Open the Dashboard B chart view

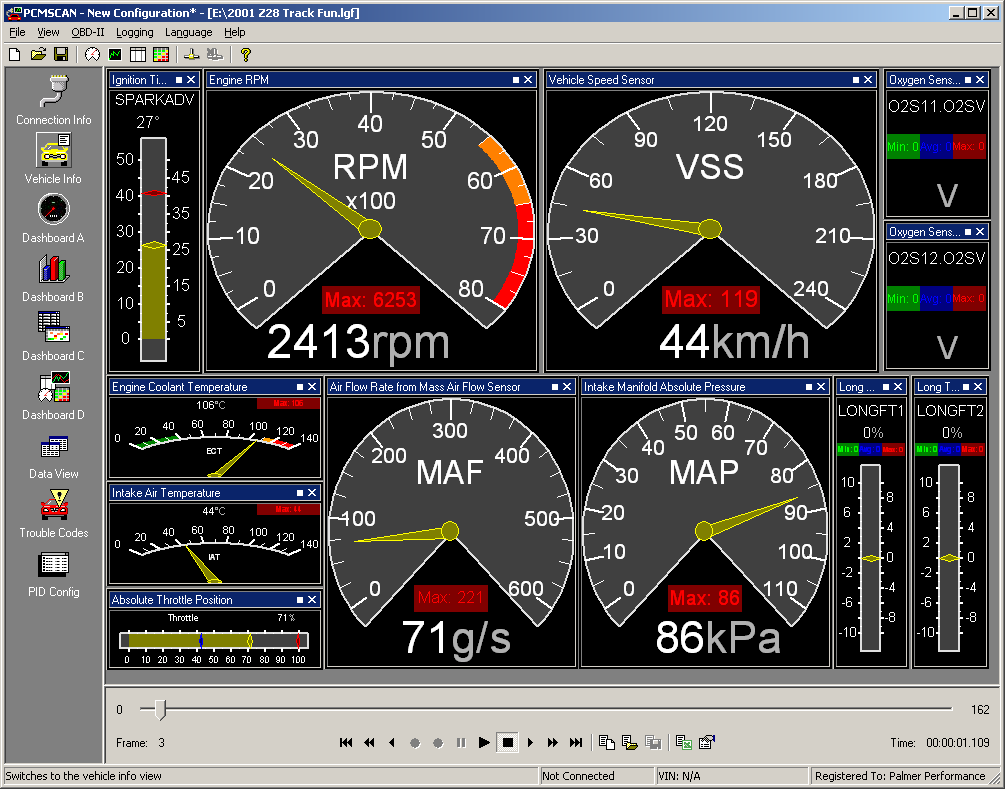(x=53, y=276)
